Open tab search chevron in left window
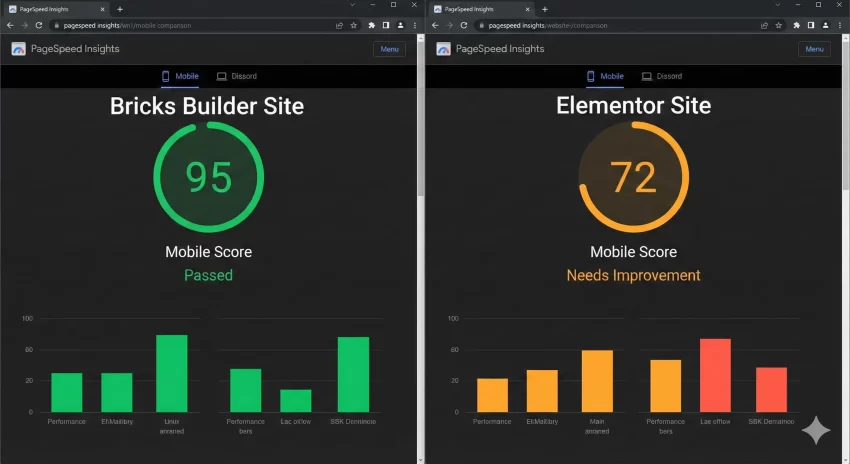This screenshot has height=464, width=850. coord(352,5)
